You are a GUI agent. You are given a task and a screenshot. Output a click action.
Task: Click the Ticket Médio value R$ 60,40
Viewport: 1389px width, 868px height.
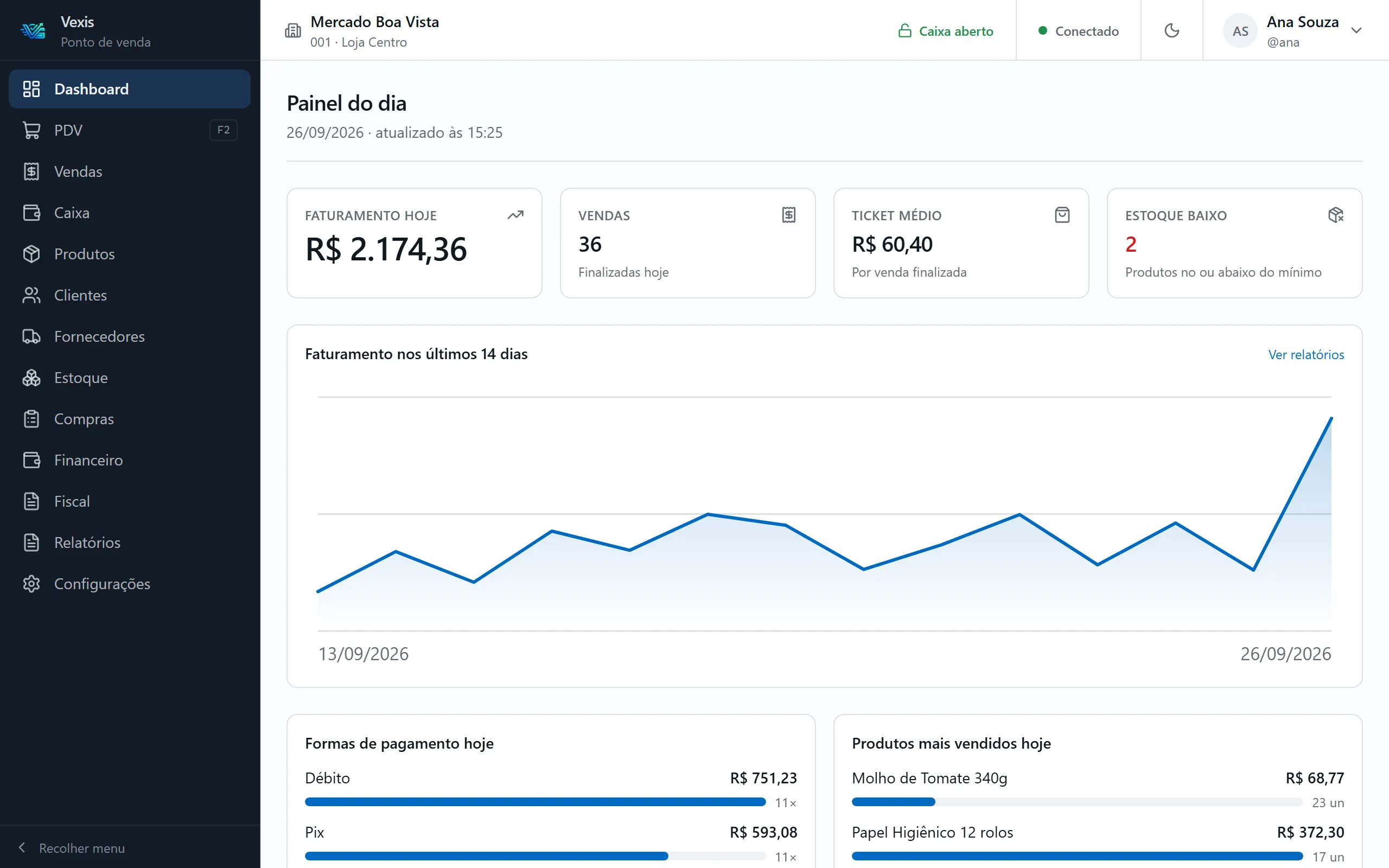[x=892, y=245]
